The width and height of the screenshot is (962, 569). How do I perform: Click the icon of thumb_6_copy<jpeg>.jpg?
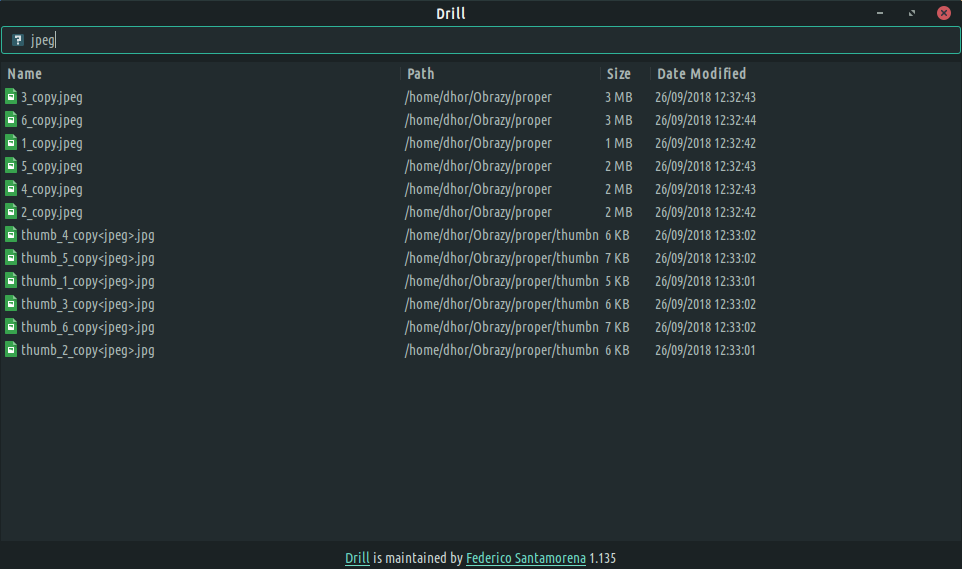pyautogui.click(x=11, y=327)
